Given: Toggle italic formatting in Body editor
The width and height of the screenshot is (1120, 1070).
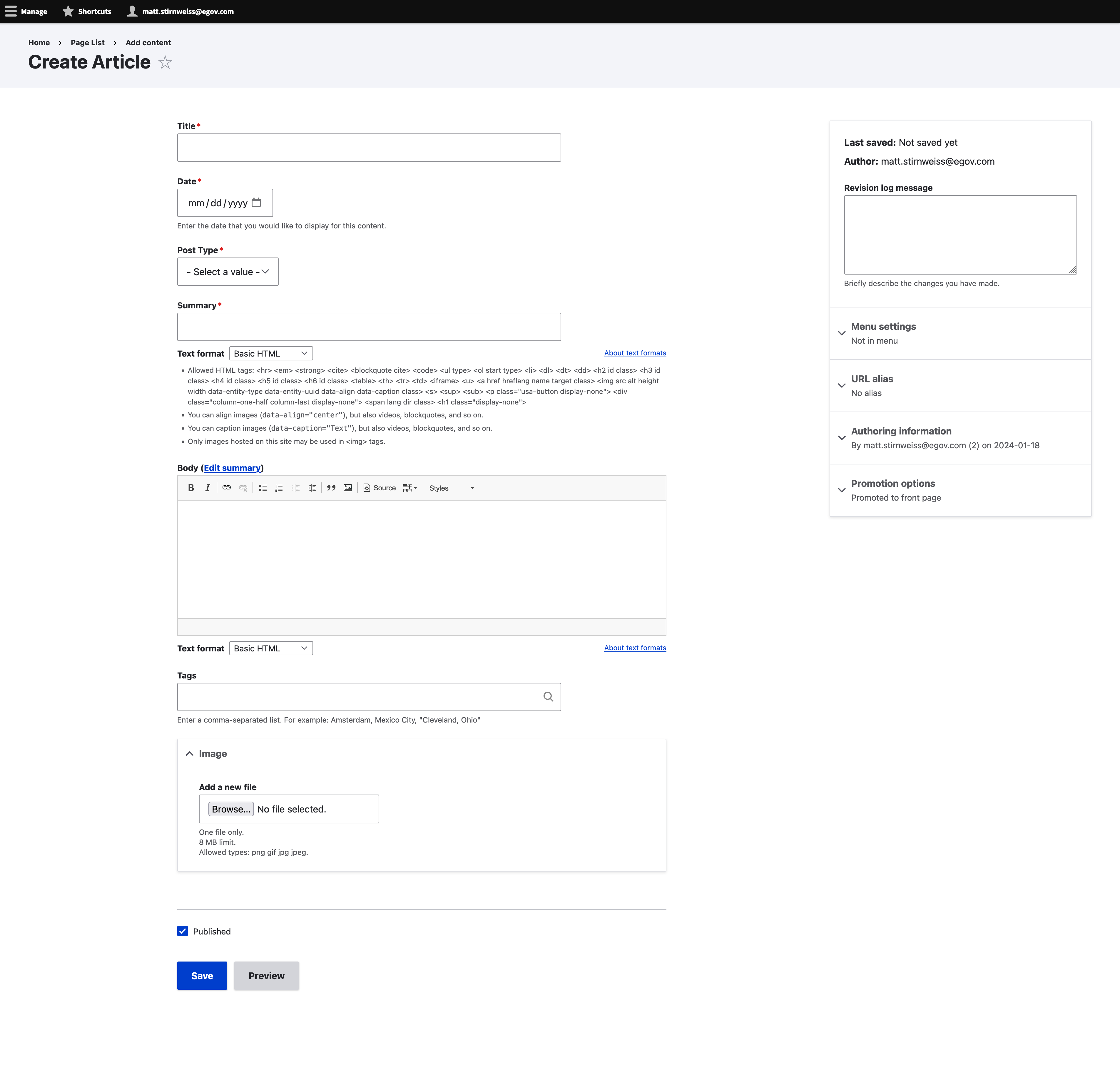Looking at the screenshot, I should coord(208,488).
